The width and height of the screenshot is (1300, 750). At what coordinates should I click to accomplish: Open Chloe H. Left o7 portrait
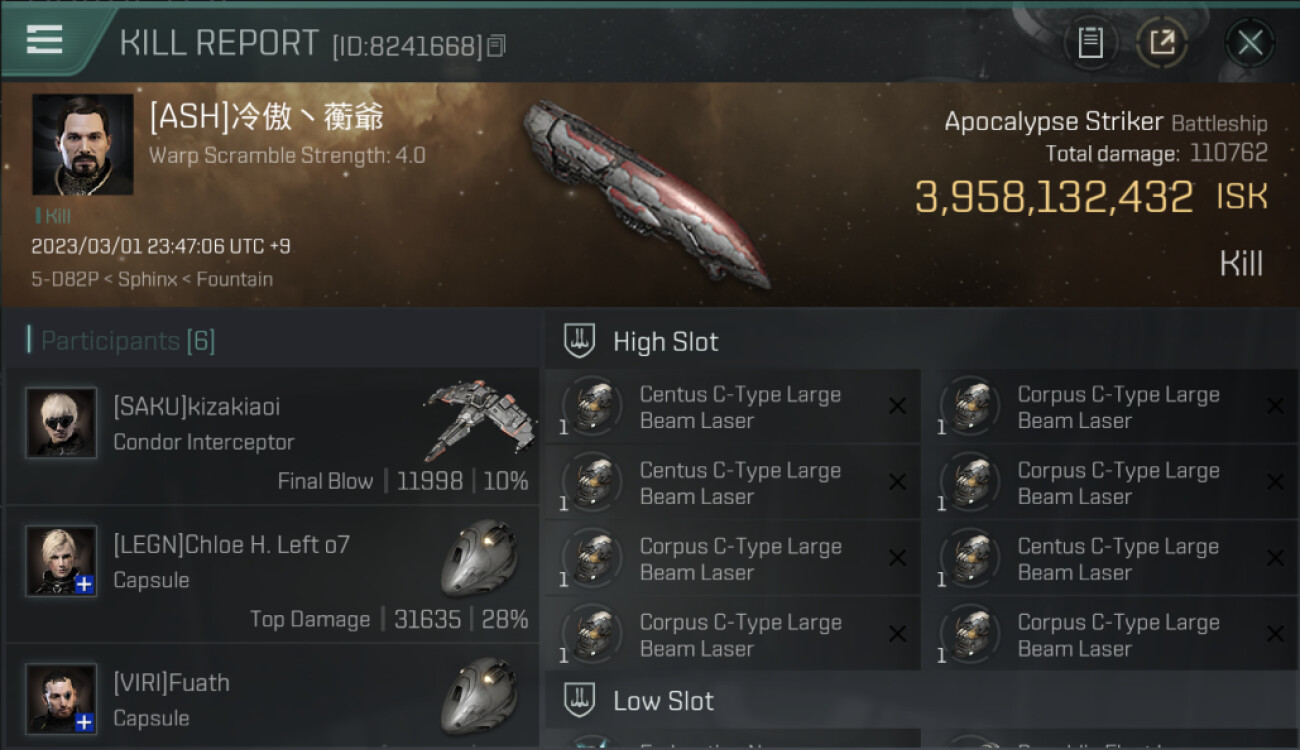click(61, 561)
